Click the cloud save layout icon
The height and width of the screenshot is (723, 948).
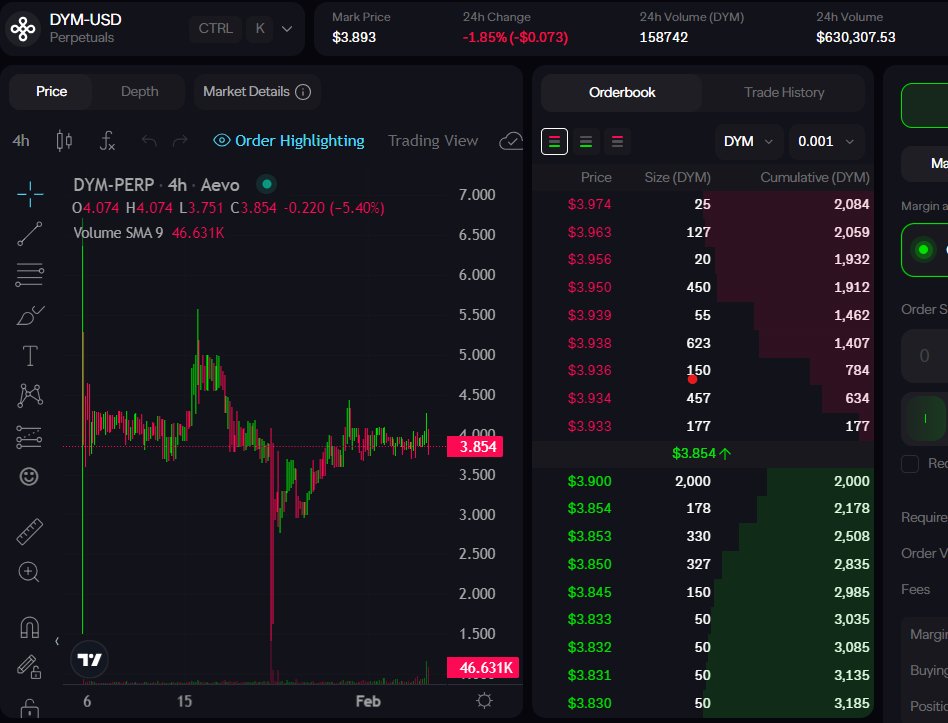click(511, 141)
